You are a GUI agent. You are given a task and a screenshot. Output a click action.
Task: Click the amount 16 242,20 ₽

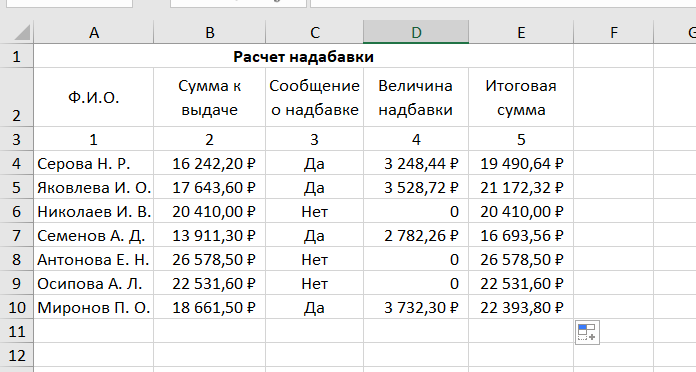[210, 163]
